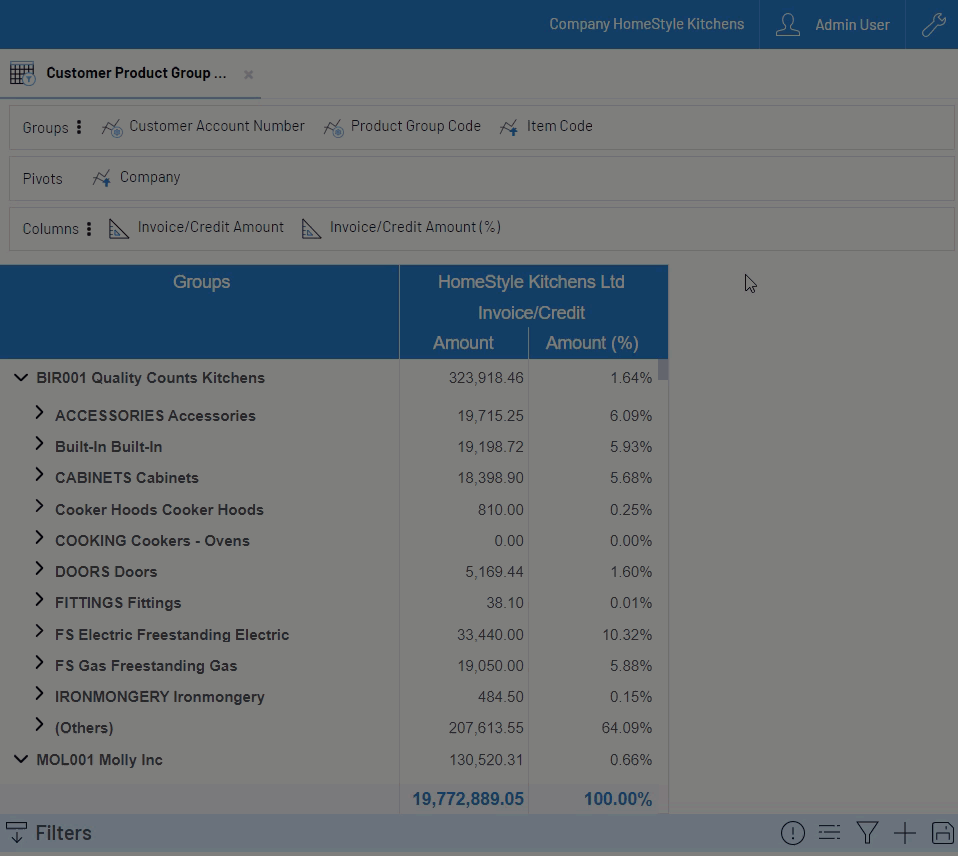Viewport: 958px width, 856px height.
Task: Select the Customer Product Group tab
Action: point(135,73)
